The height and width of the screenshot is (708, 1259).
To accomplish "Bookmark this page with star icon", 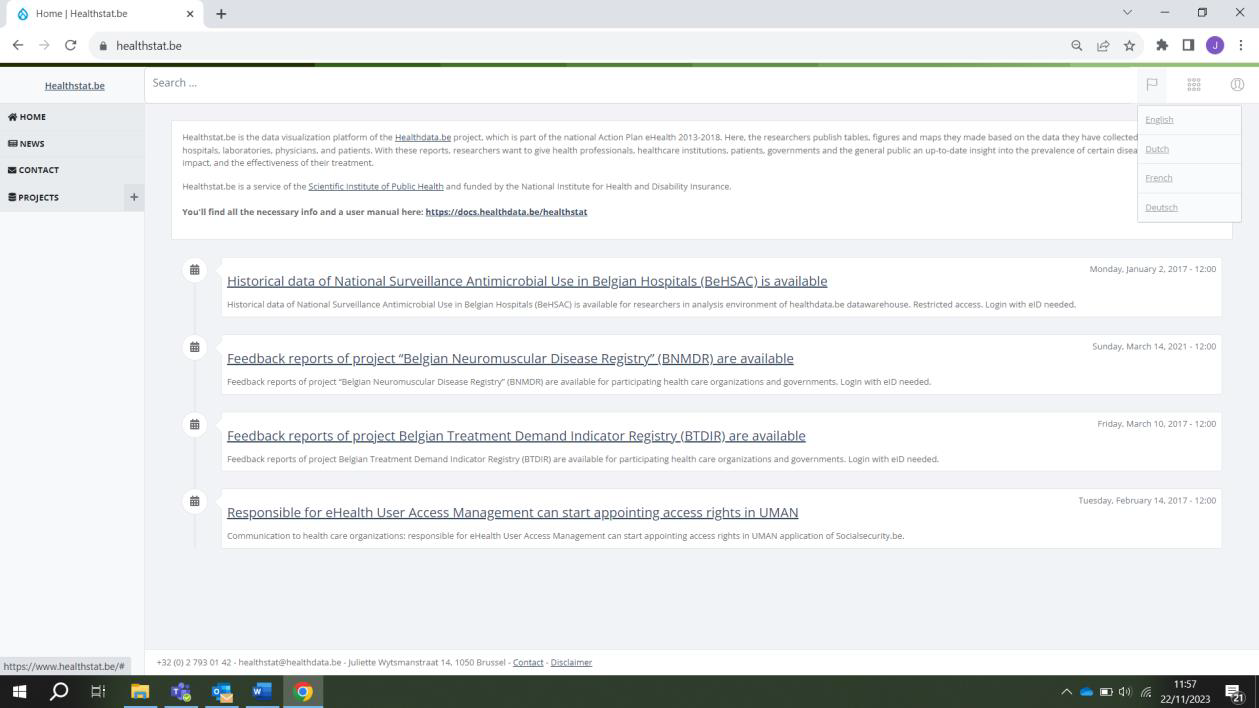I will (1129, 45).
